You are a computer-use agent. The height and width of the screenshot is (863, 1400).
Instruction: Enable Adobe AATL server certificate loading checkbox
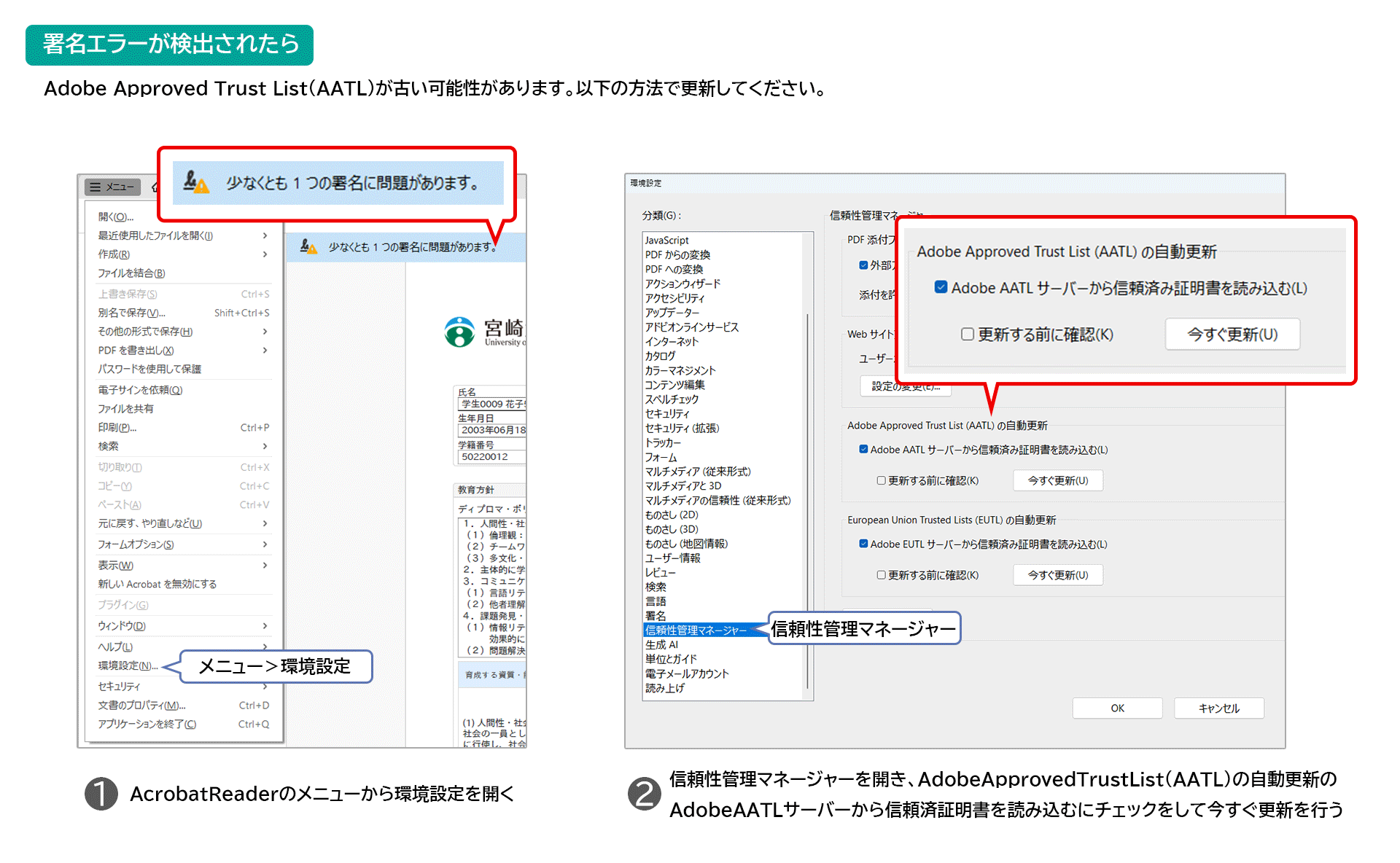point(863,450)
